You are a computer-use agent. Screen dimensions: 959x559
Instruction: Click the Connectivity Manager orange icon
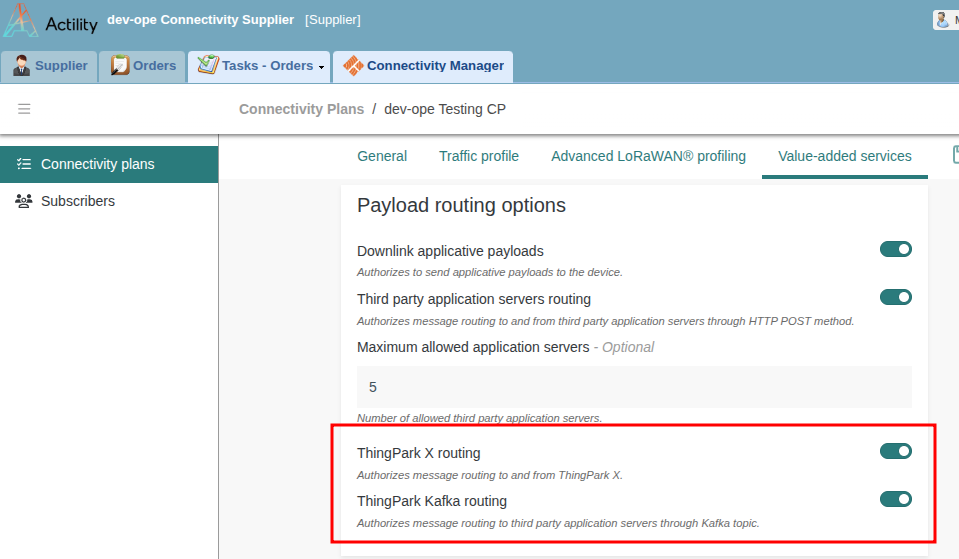pos(353,65)
